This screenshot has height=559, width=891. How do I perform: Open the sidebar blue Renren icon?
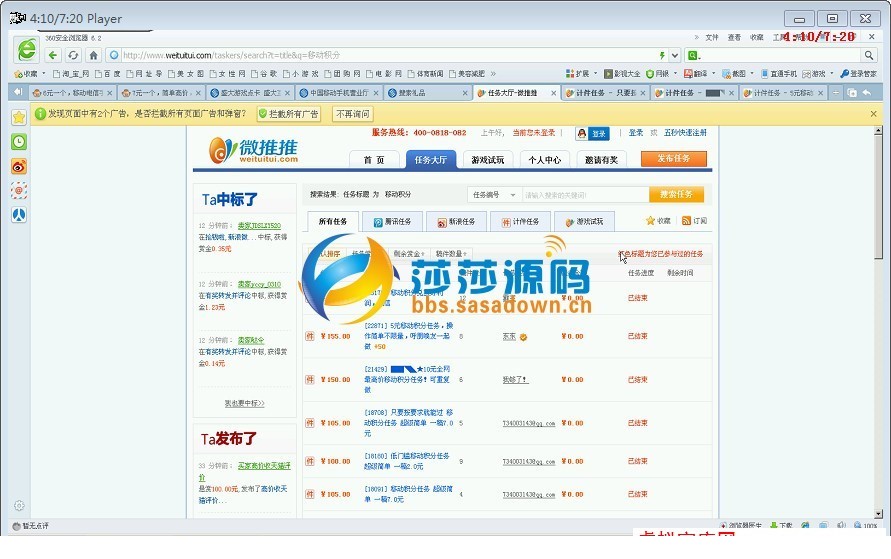point(19,215)
